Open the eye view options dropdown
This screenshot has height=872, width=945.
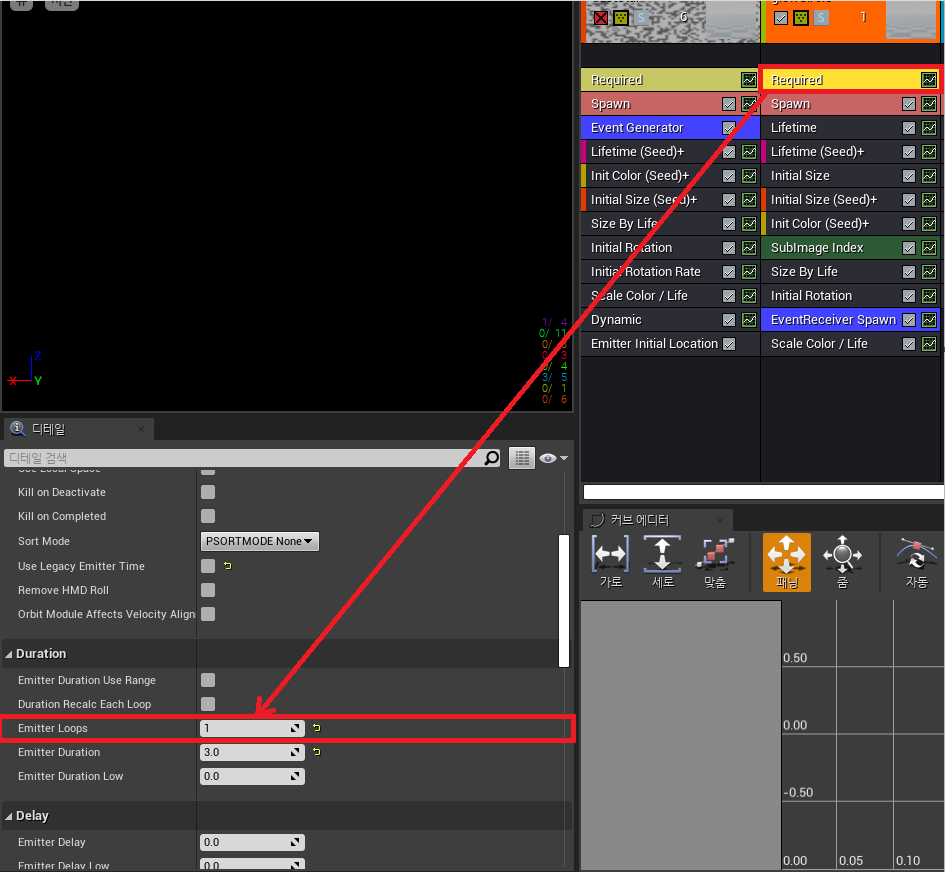coord(553,458)
